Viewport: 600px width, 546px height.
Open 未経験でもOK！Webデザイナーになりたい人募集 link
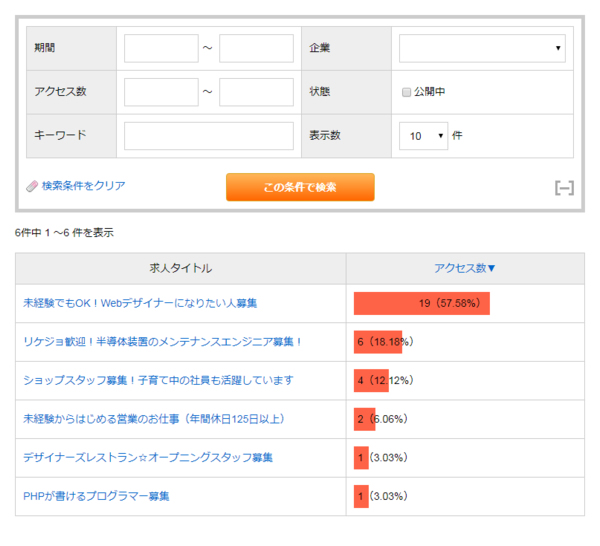tap(140, 303)
